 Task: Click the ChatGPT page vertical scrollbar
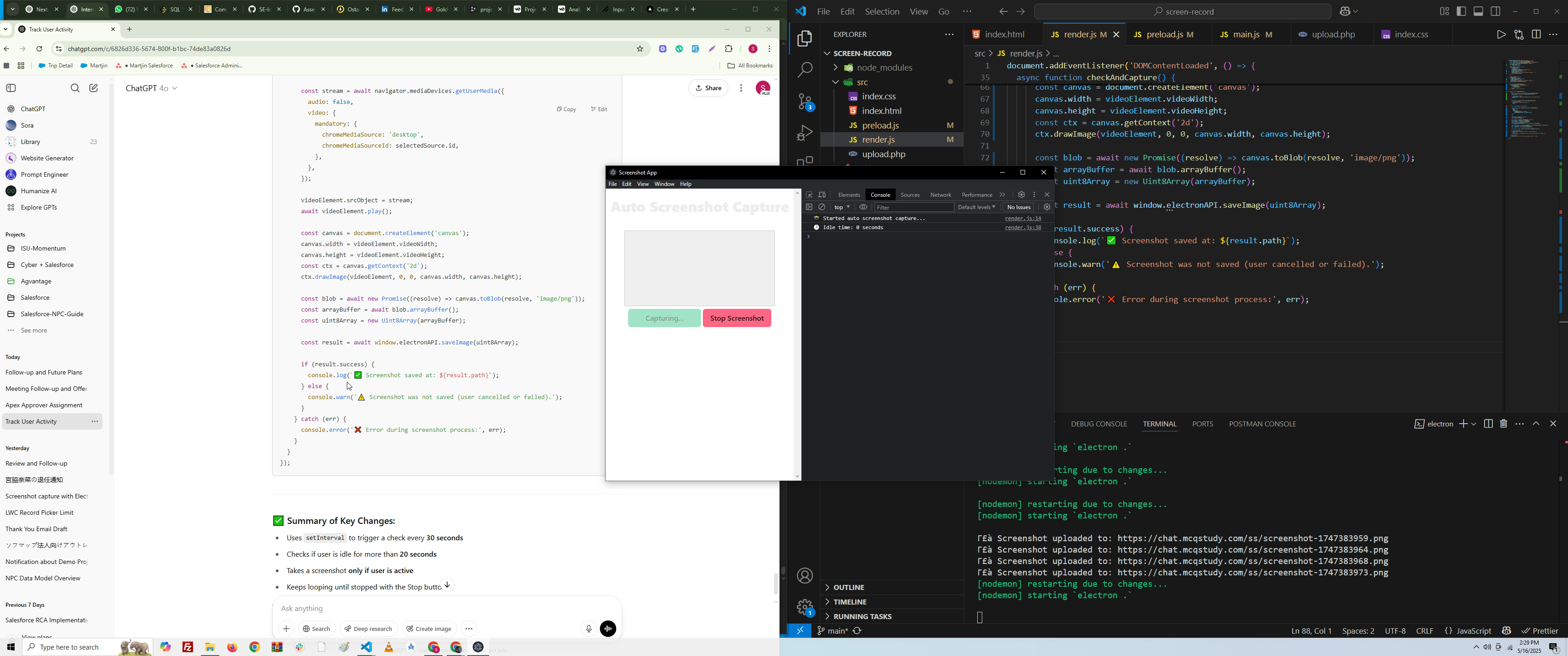pyautogui.click(x=775, y=583)
